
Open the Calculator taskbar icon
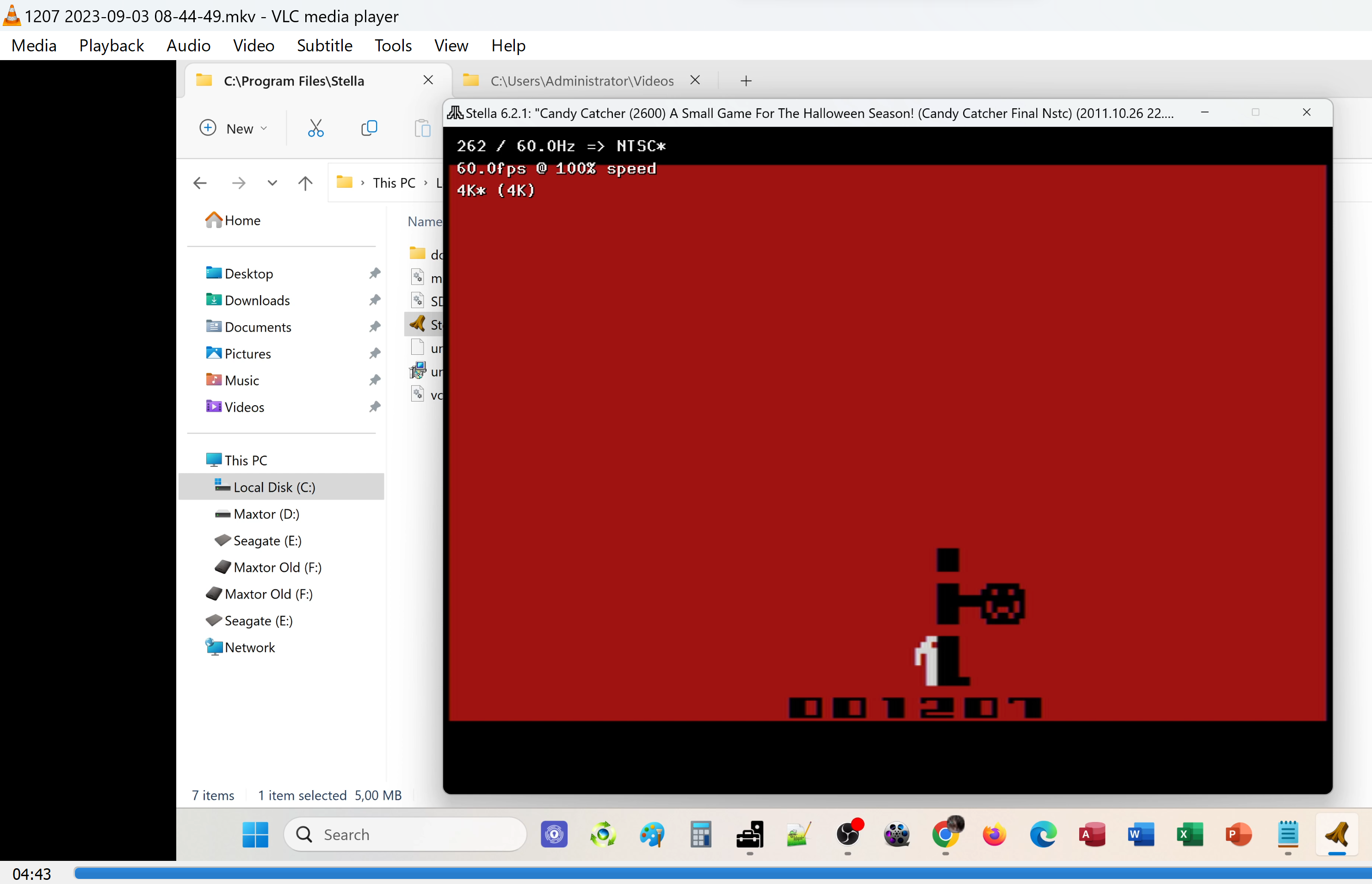tap(700, 835)
